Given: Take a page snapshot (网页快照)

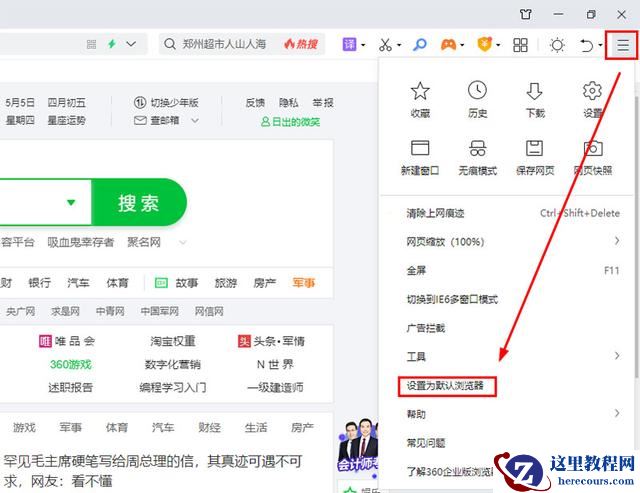Looking at the screenshot, I should 593,158.
